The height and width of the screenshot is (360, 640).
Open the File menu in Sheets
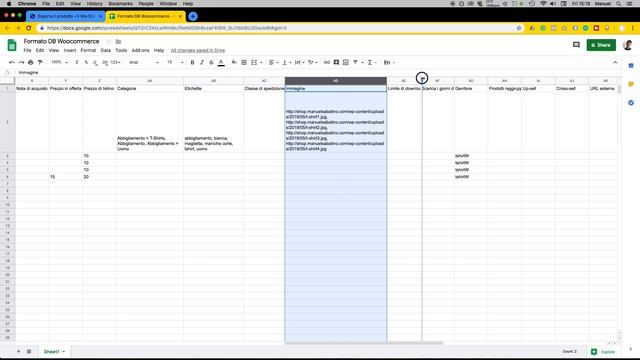[27, 50]
